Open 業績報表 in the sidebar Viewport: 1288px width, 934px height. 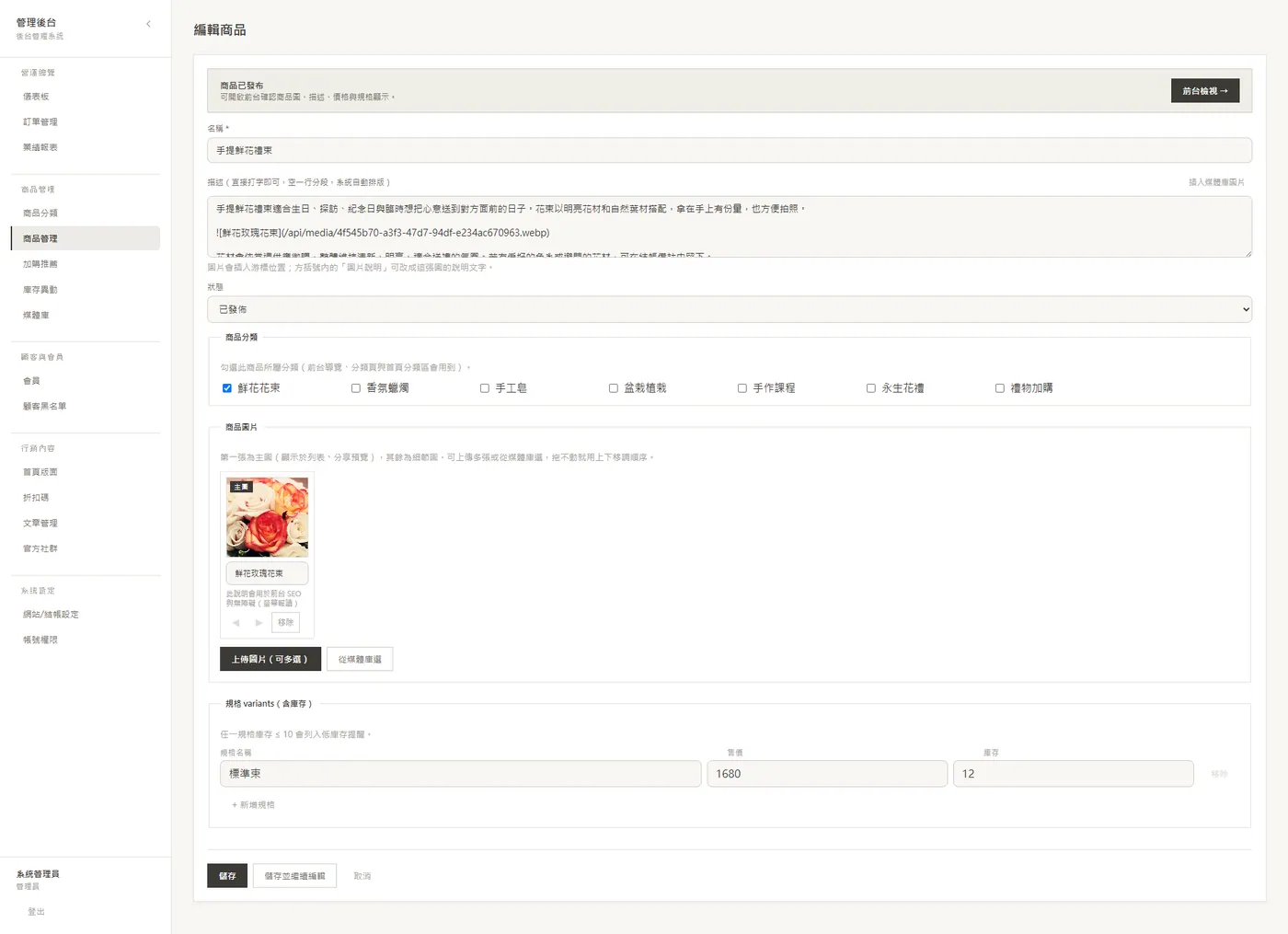86,147
